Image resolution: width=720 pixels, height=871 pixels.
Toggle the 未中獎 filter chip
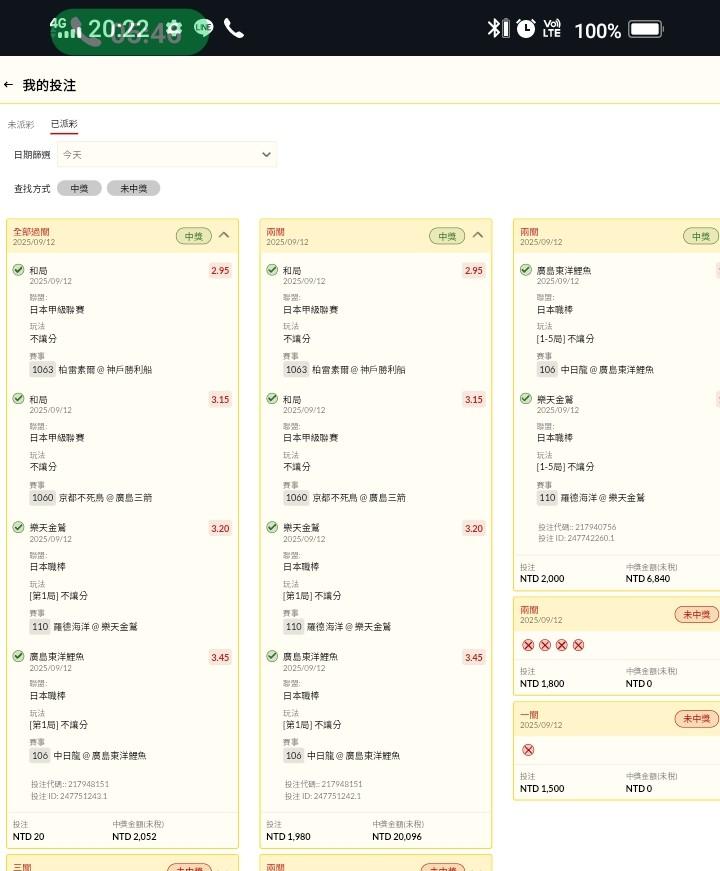click(x=133, y=188)
